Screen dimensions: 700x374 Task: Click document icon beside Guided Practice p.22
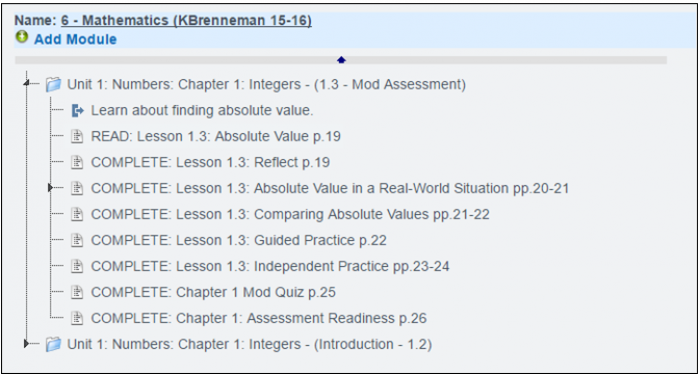(78, 241)
